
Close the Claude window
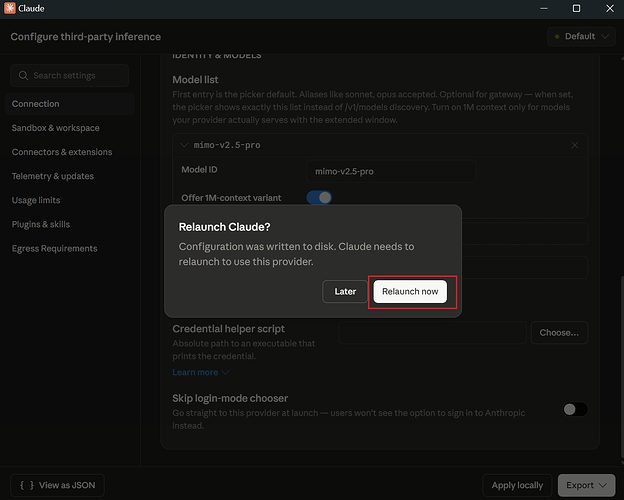click(x=610, y=8)
